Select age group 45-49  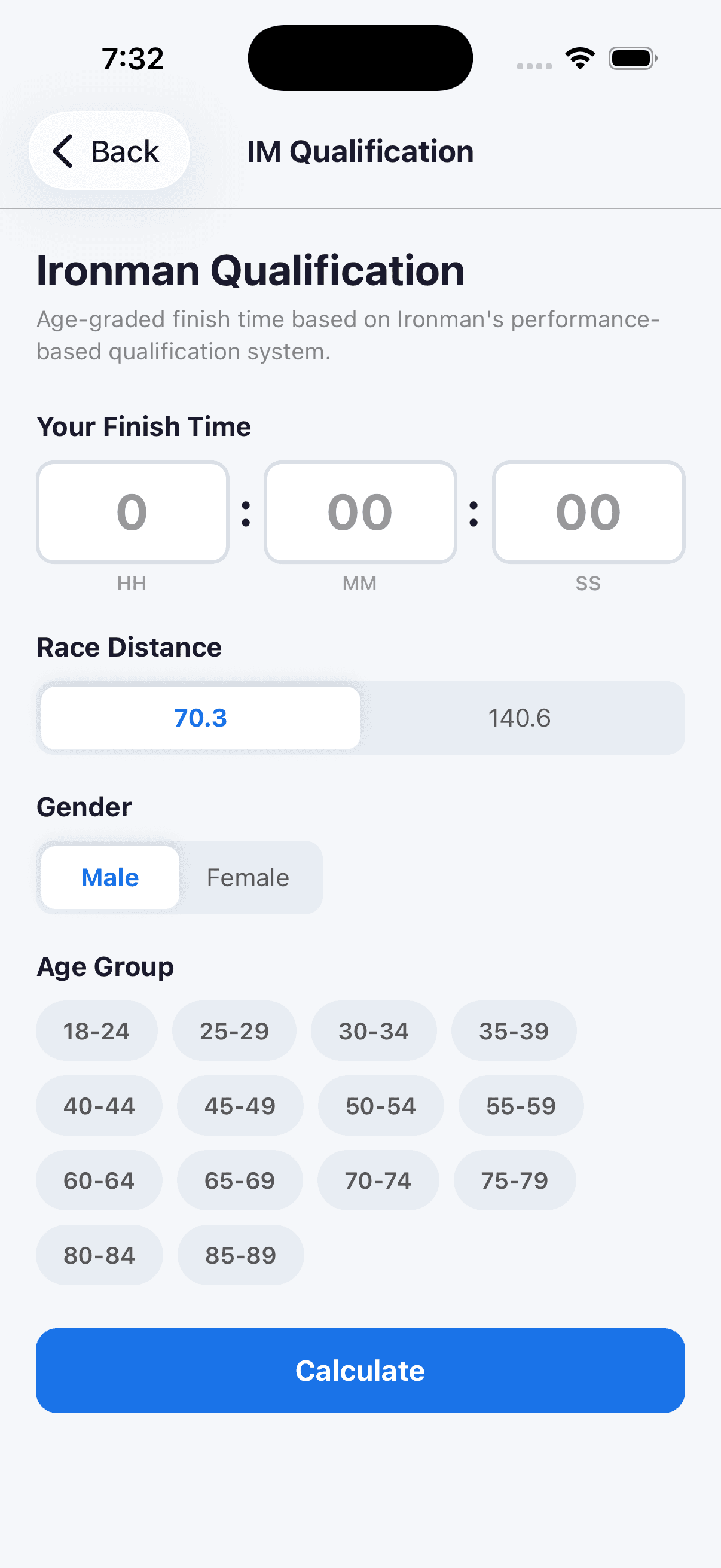tap(240, 1105)
